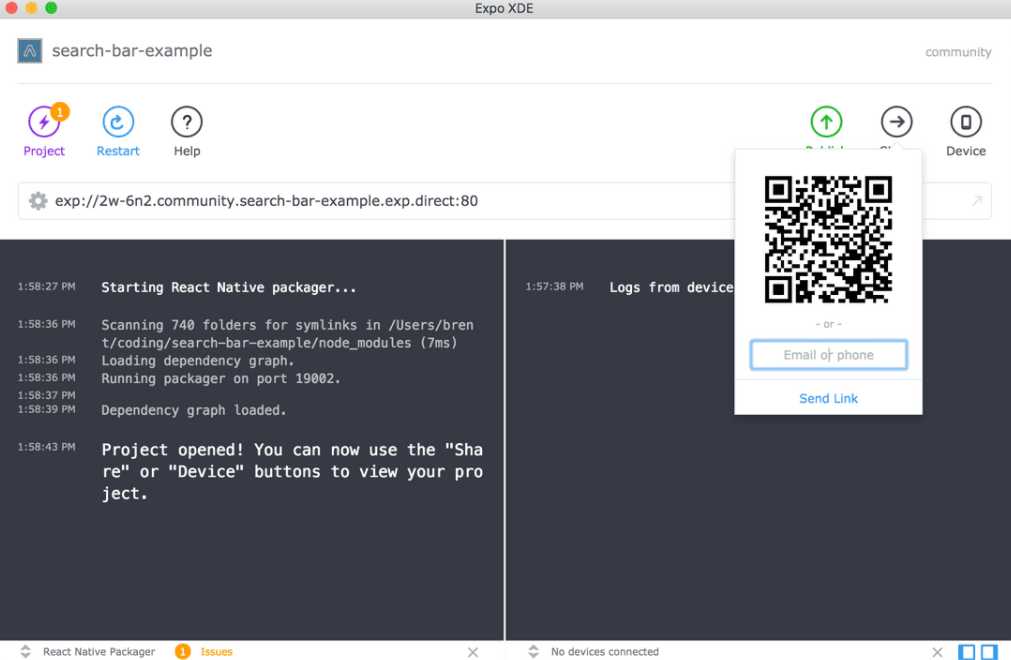Click the search-bar-example project title

click(x=132, y=51)
